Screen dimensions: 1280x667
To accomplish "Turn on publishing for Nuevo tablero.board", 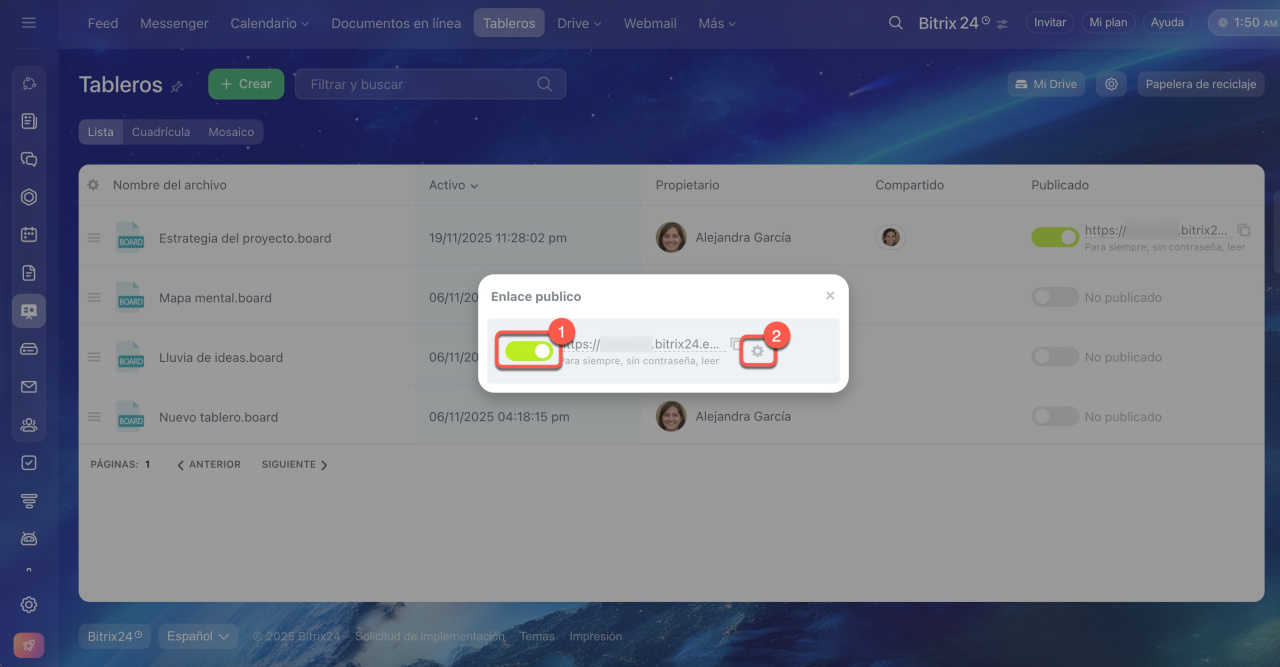I will point(1054,417).
